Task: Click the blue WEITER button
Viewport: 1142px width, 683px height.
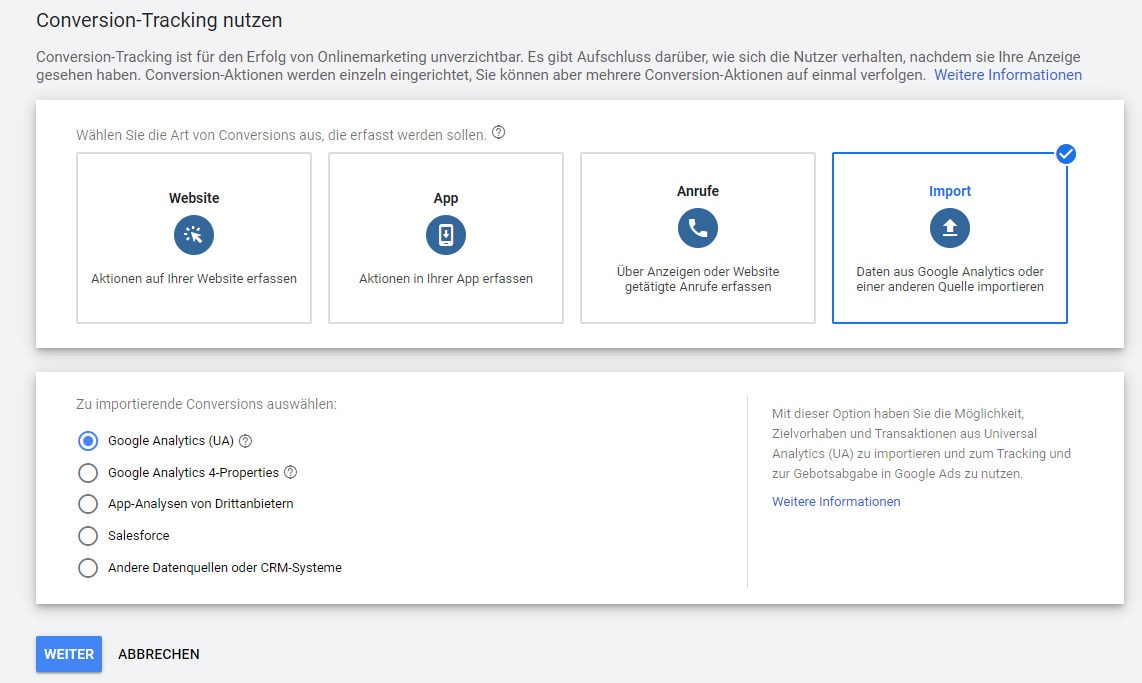Action: tap(69, 654)
